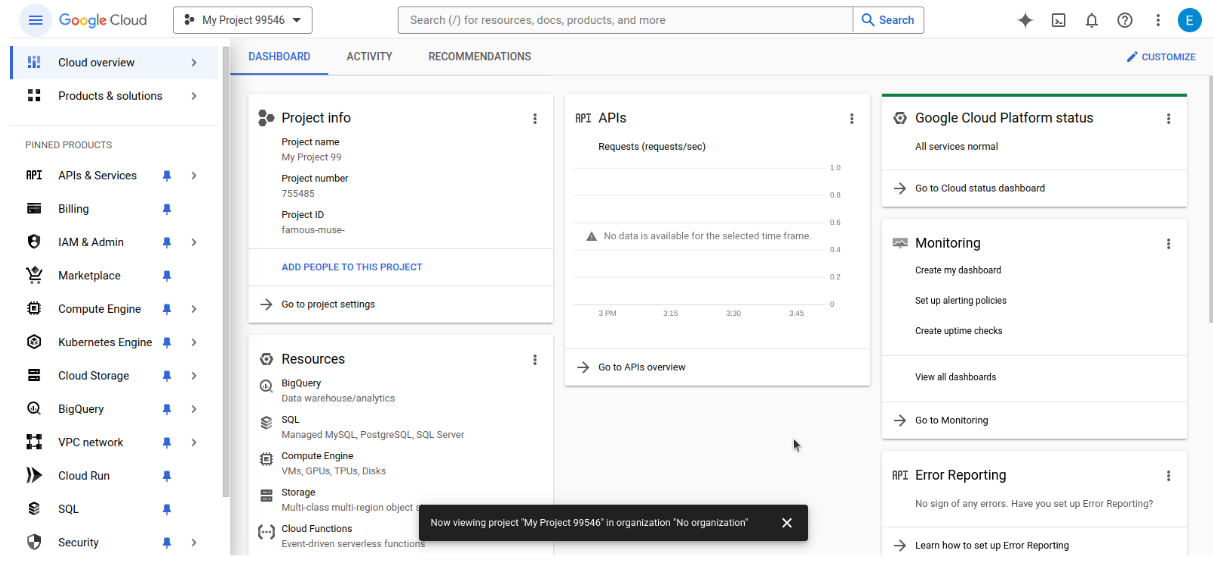Unpin Billing from pinned products

[x=167, y=209]
